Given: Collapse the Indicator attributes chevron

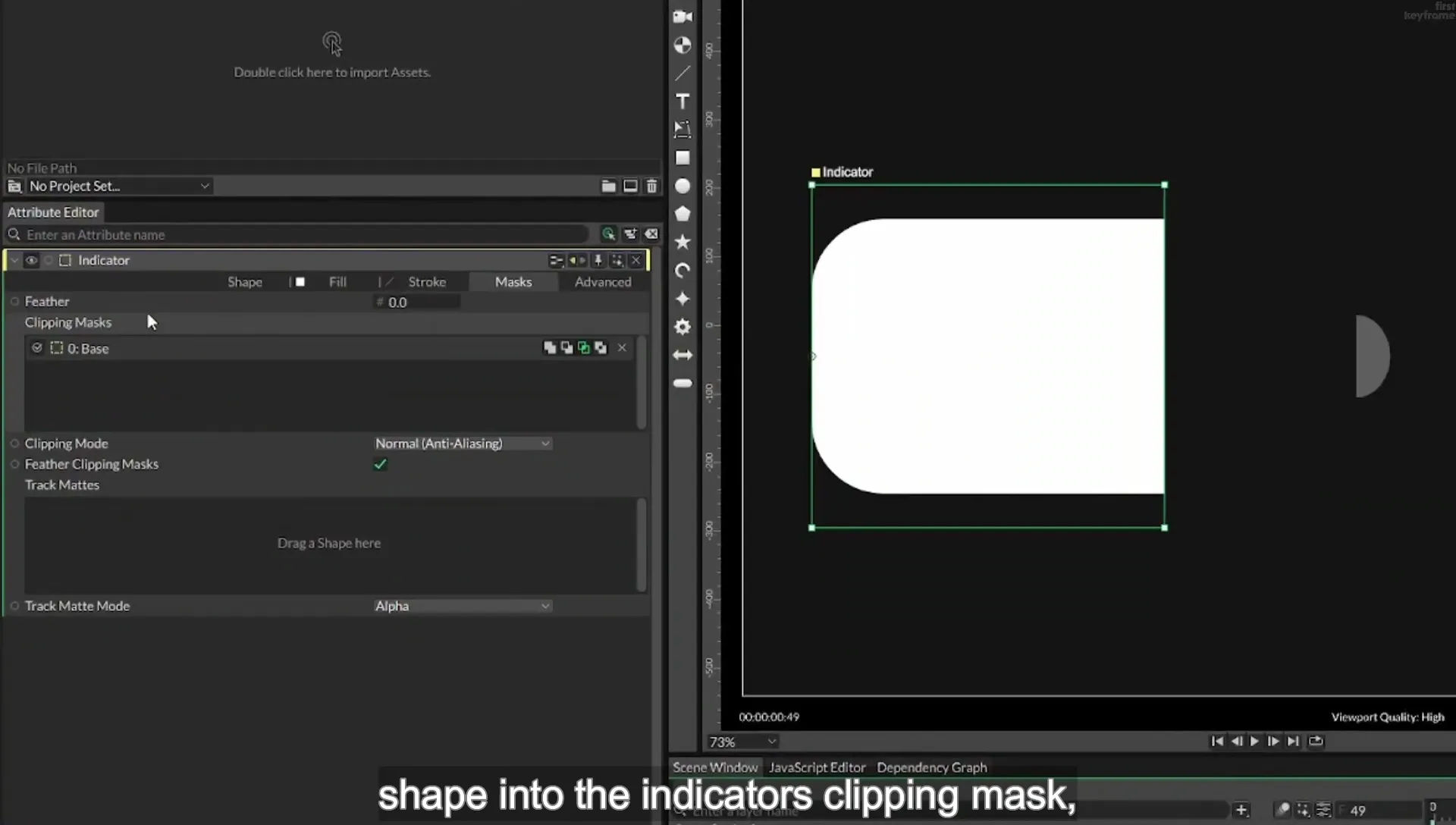Looking at the screenshot, I should click(14, 260).
